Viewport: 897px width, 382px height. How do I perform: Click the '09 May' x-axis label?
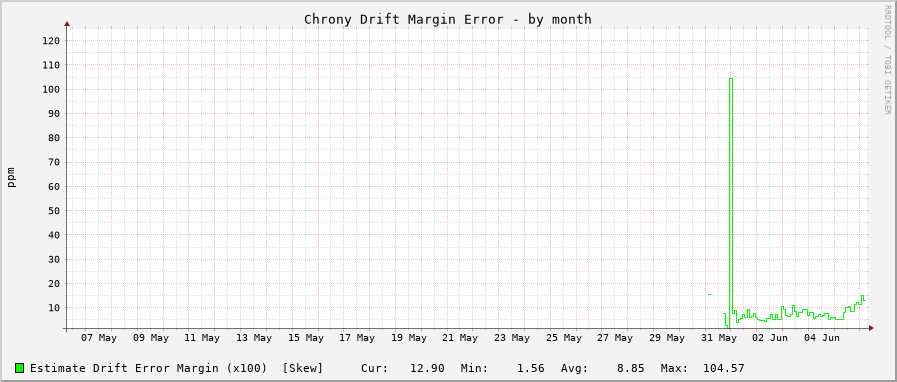coord(151,339)
